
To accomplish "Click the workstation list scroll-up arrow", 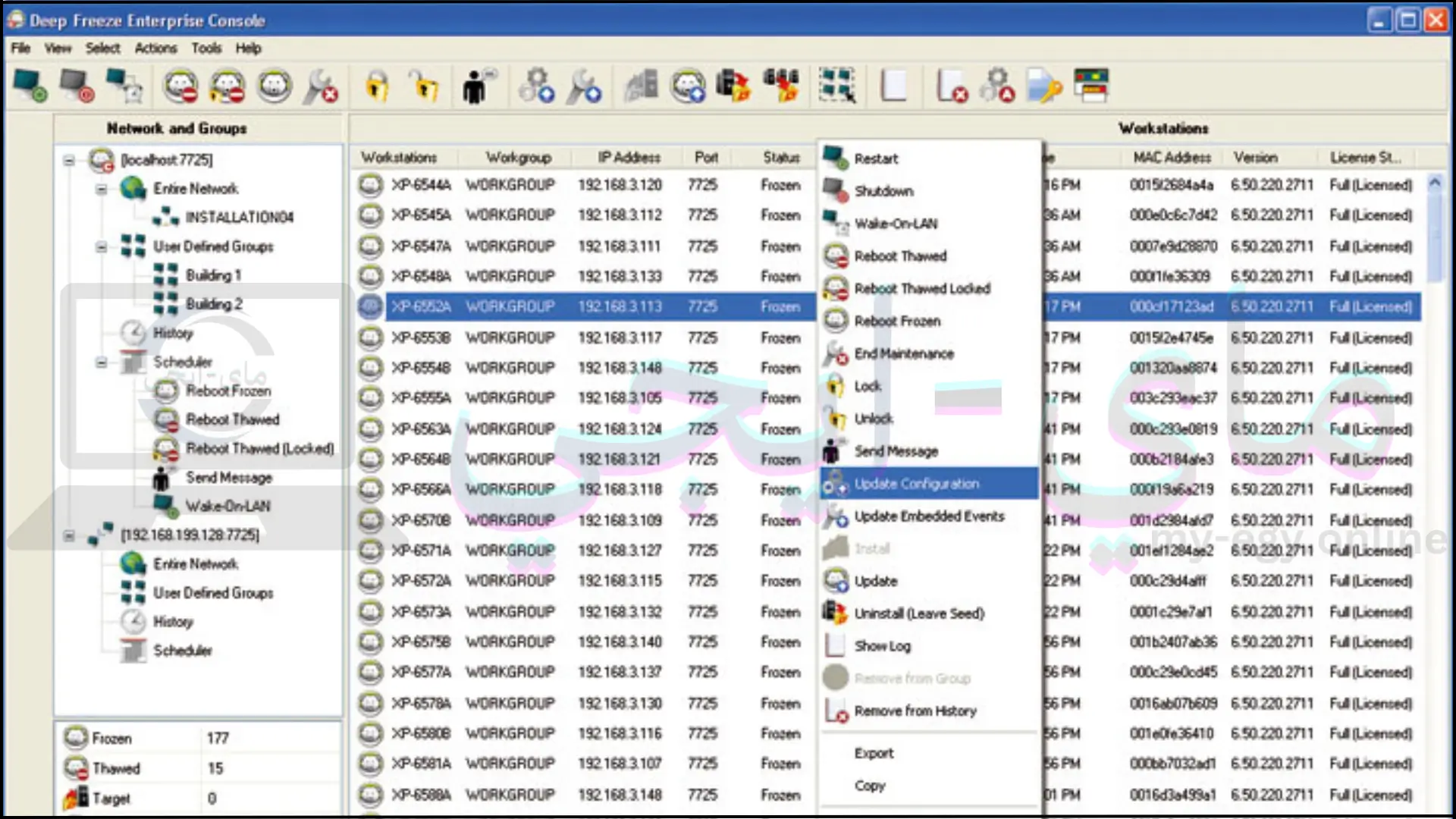I will pos(1434,183).
